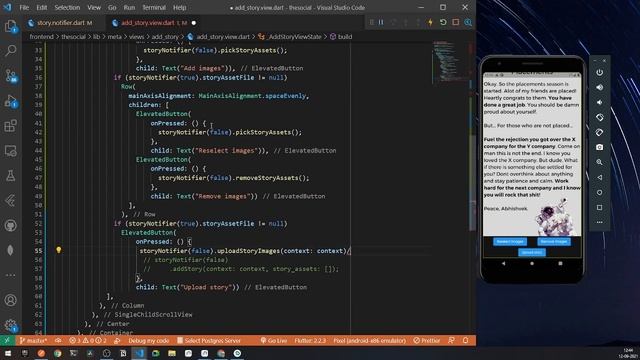Show additional views ellipsis in activity bar
This screenshot has height=360, width=640.
pyautogui.click(x=11, y=275)
